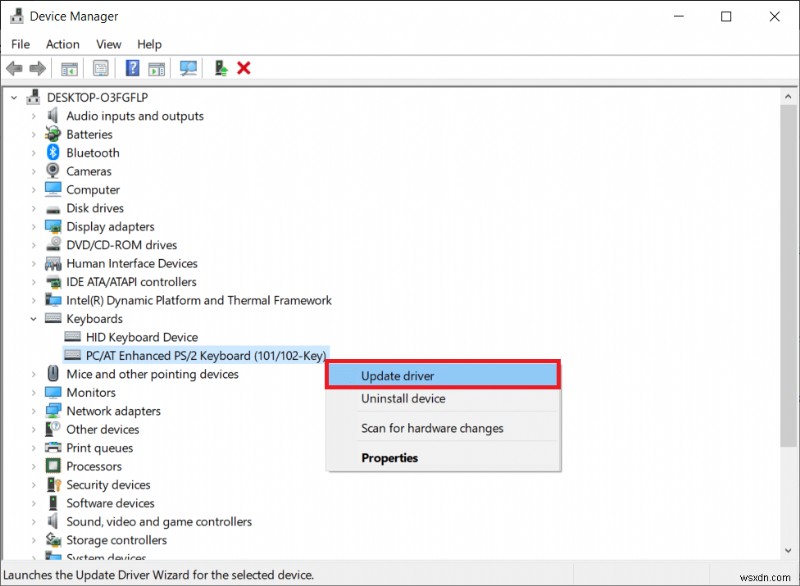This screenshot has height=586, width=800.
Task: Click the Scan for hardware changes toolbar icon
Action: click(x=187, y=68)
